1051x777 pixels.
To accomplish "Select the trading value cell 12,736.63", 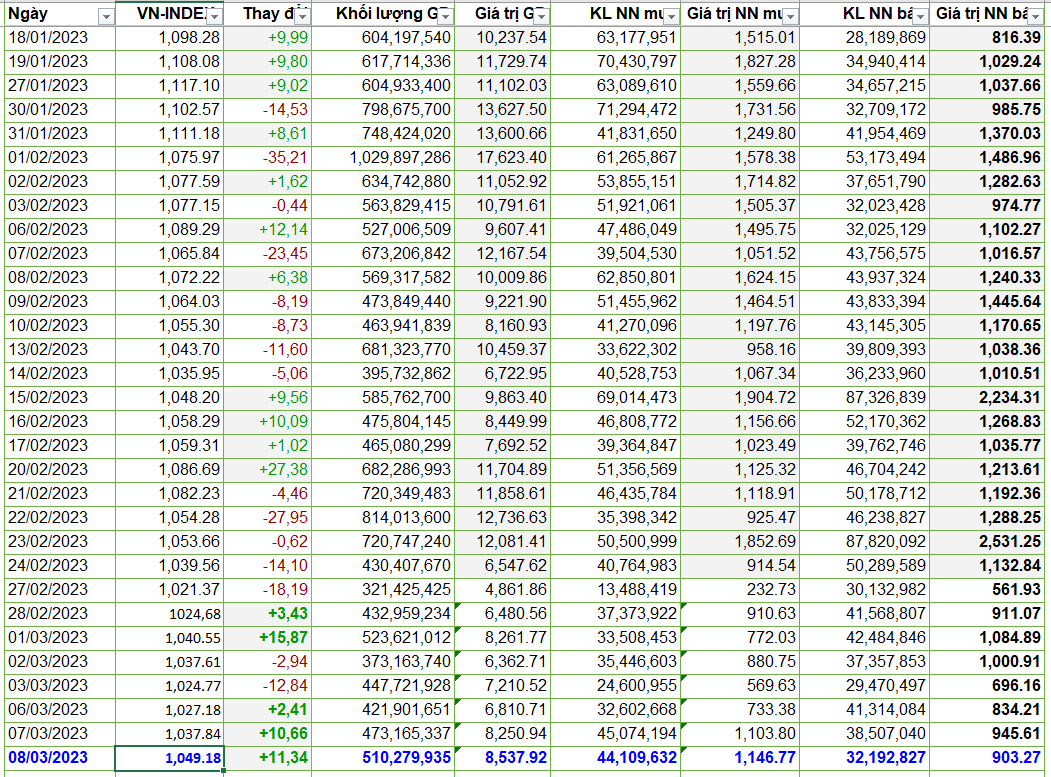I will (503, 518).
